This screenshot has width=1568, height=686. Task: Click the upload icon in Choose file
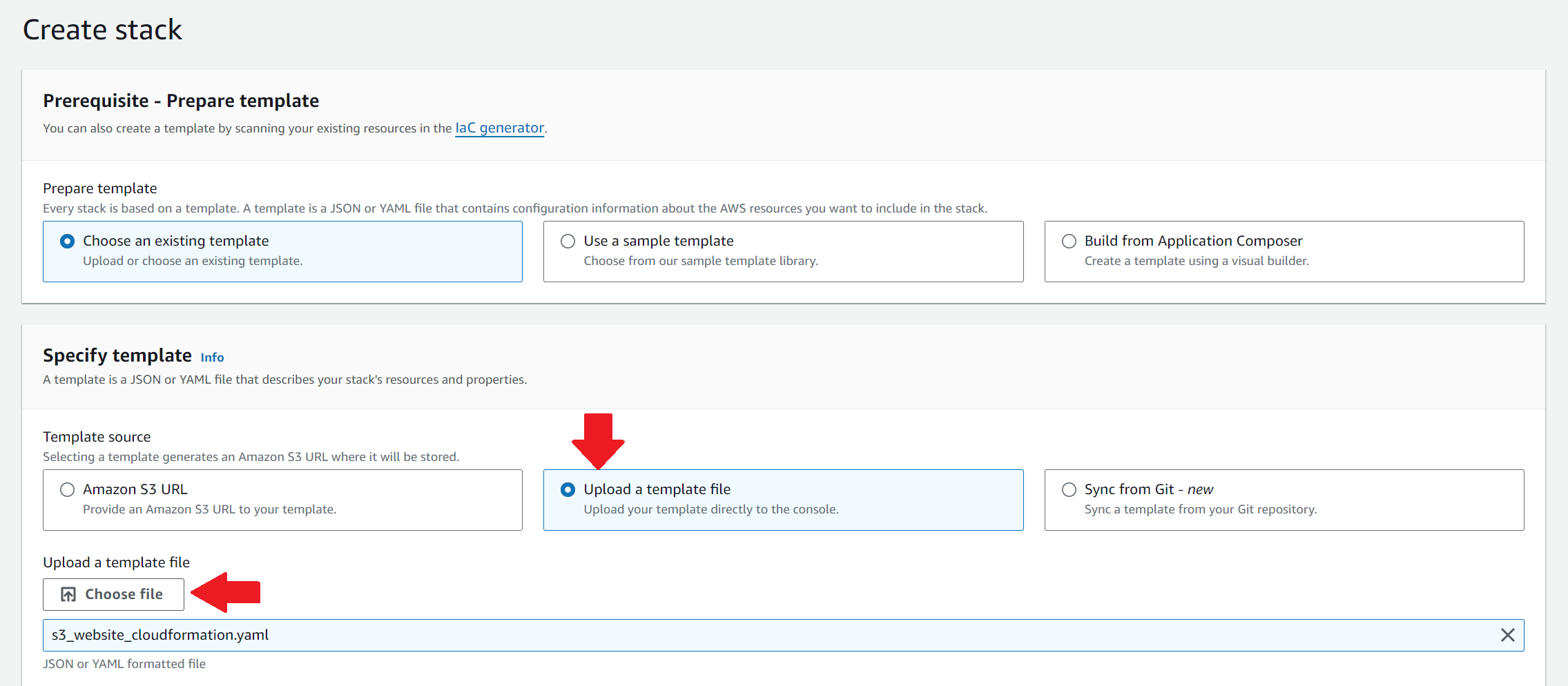point(68,595)
